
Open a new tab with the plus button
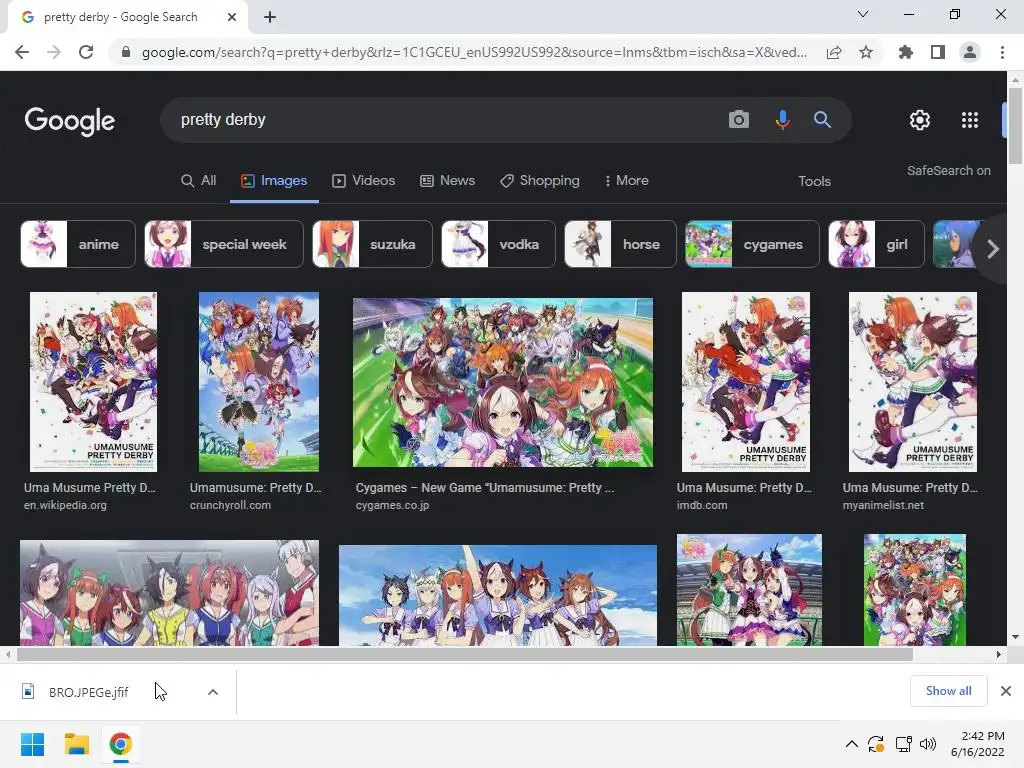pos(270,17)
